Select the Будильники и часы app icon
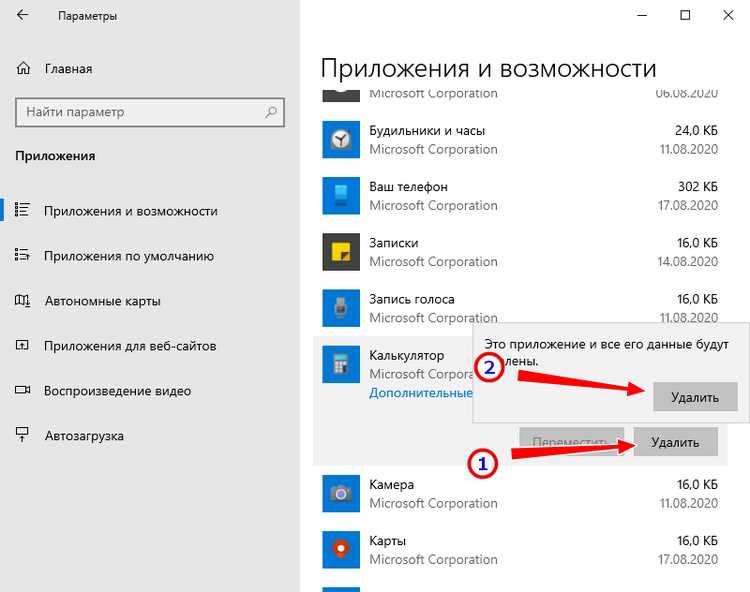The image size is (750, 592). click(x=341, y=140)
